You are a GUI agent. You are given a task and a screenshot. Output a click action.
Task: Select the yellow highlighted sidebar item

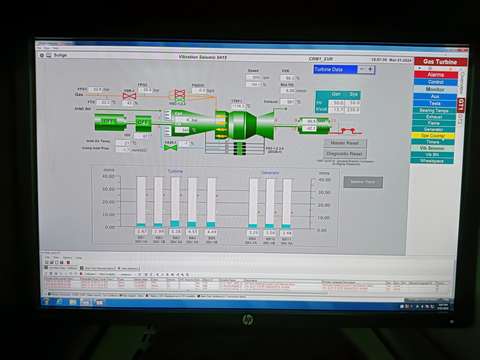pos(433,136)
